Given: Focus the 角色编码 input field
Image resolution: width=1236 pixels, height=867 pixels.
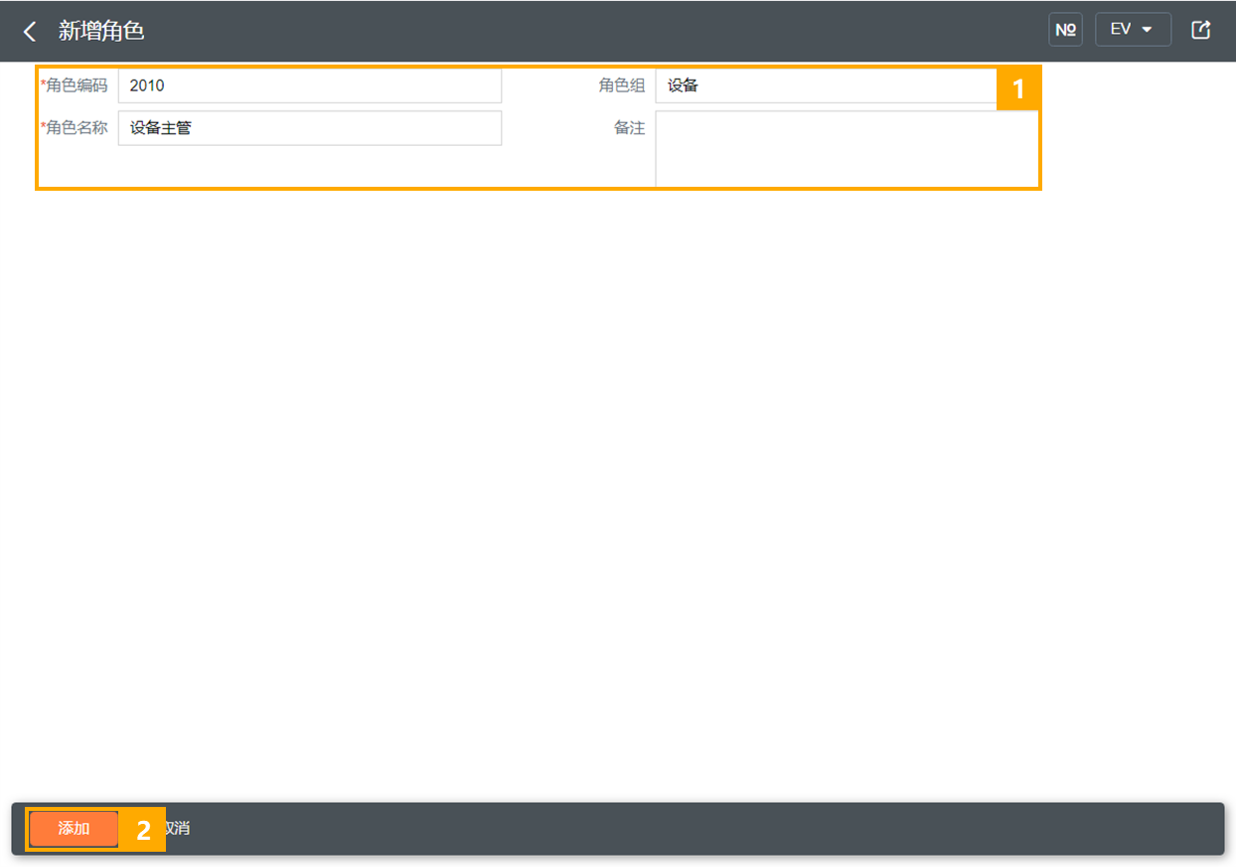Looking at the screenshot, I should tap(310, 86).
